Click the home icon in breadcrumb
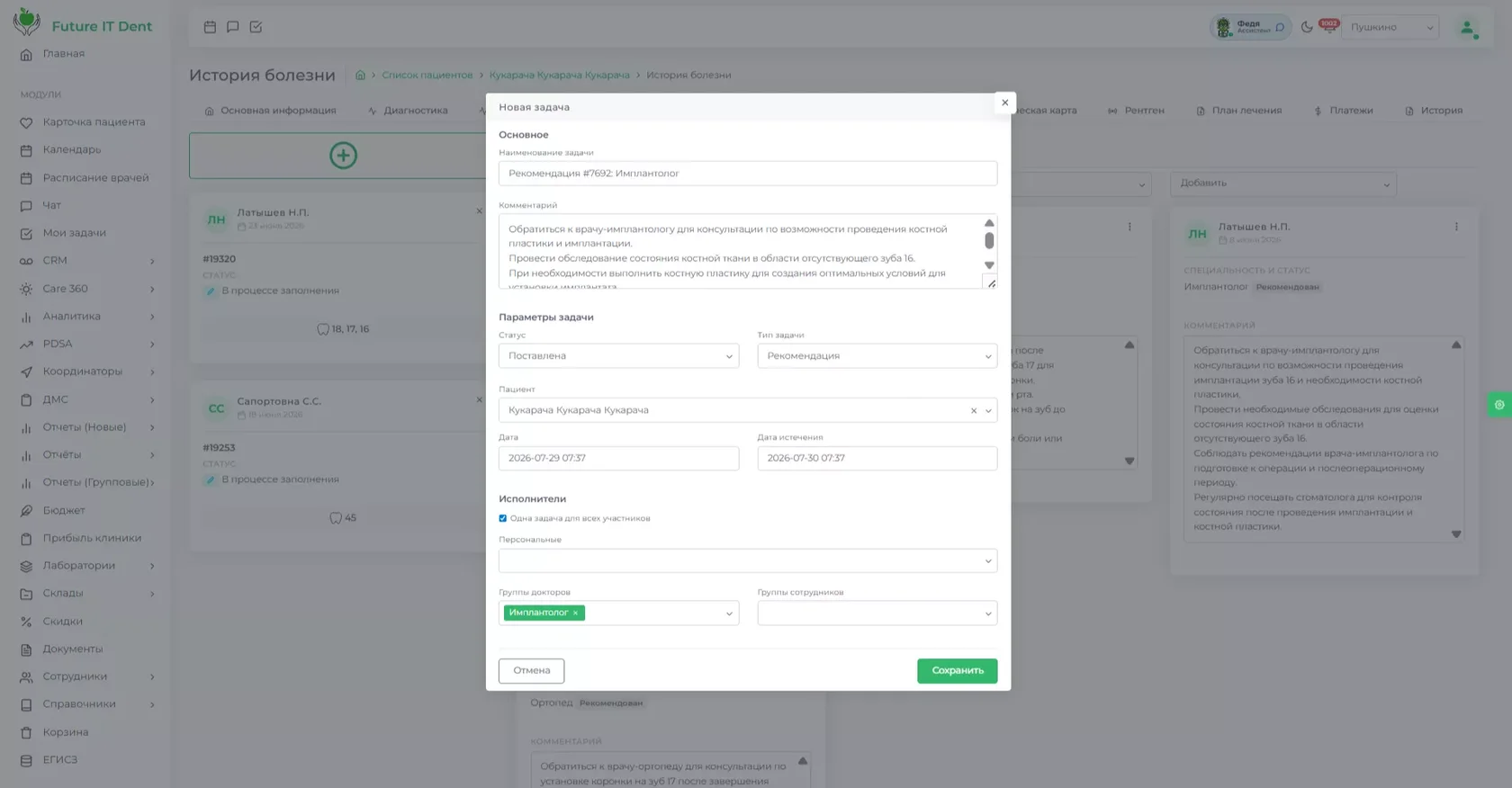 pos(360,76)
